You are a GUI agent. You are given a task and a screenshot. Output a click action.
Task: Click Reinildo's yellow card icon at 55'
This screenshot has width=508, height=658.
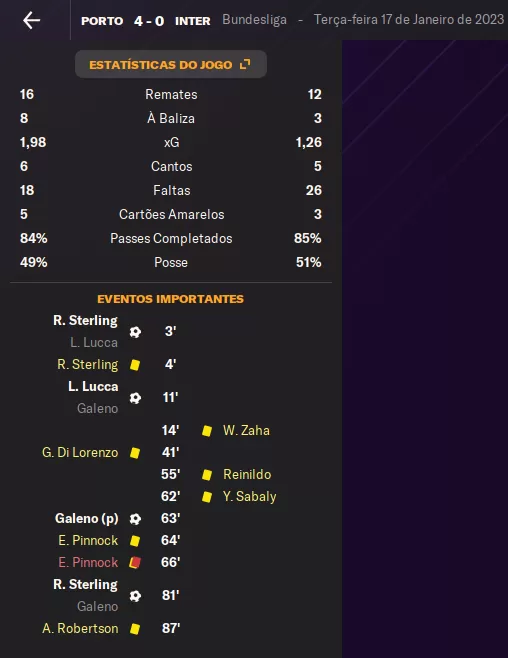pyautogui.click(x=207, y=475)
